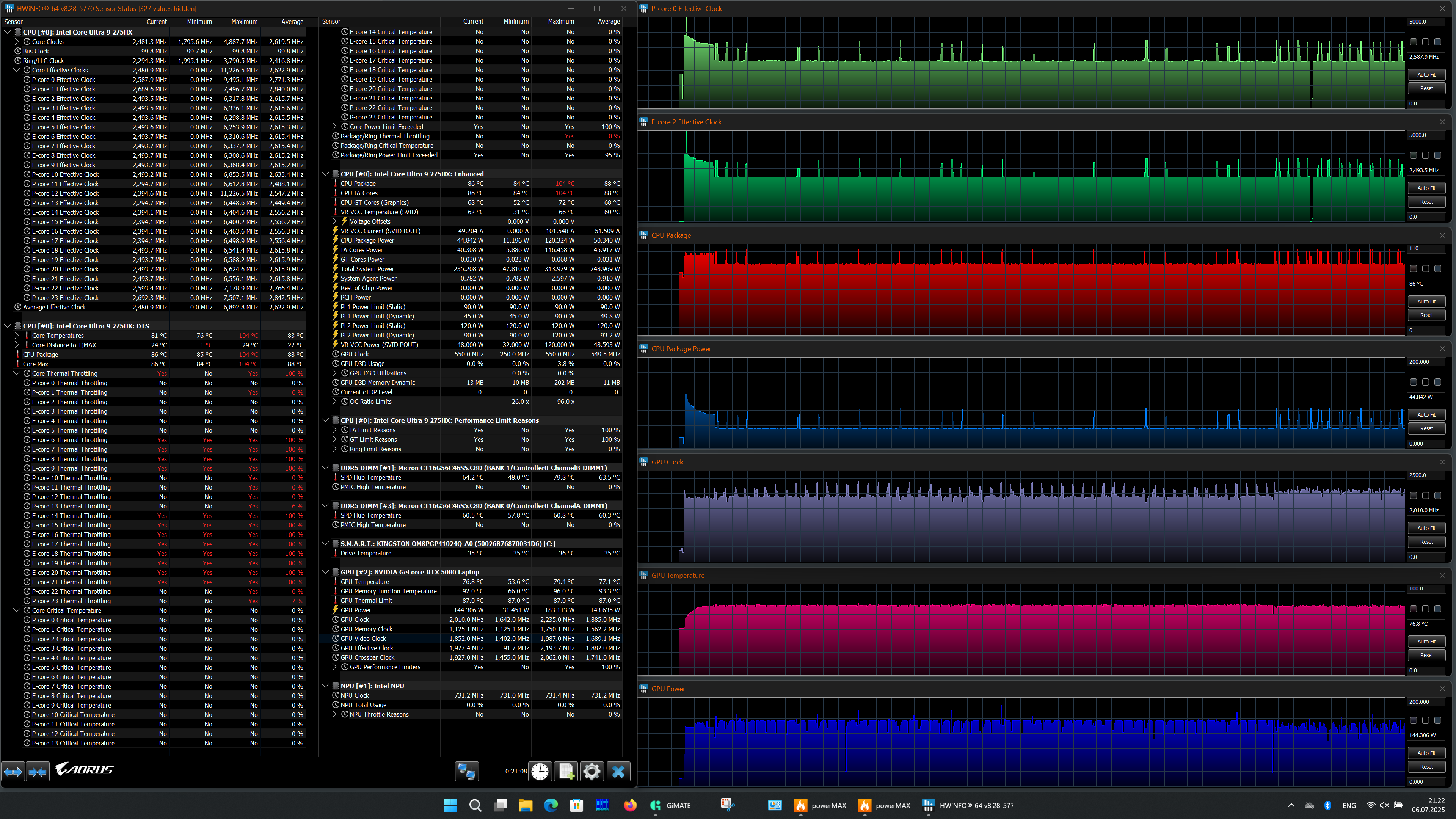Image resolution: width=1456 pixels, height=819 pixels.
Task: Expand the IA Limit Reasons row
Action: tap(334, 430)
